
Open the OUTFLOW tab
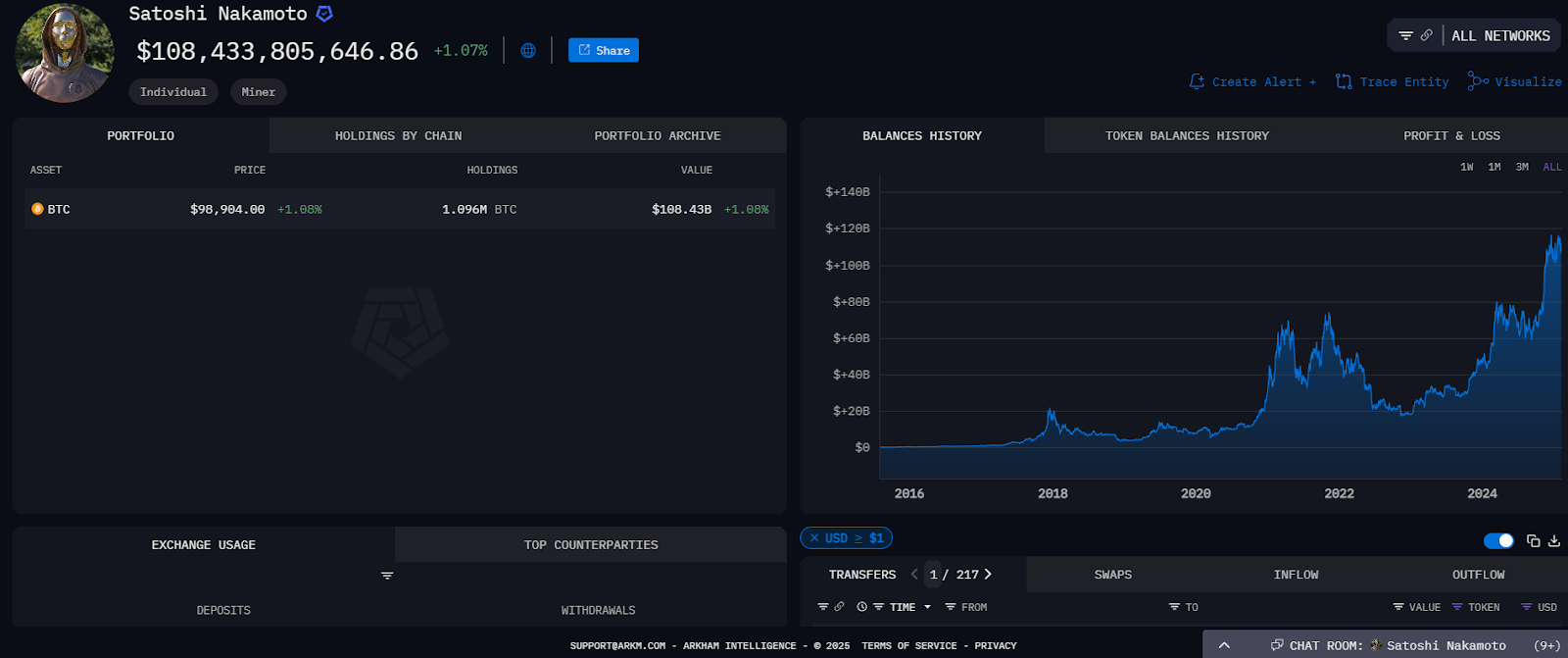(x=1478, y=575)
